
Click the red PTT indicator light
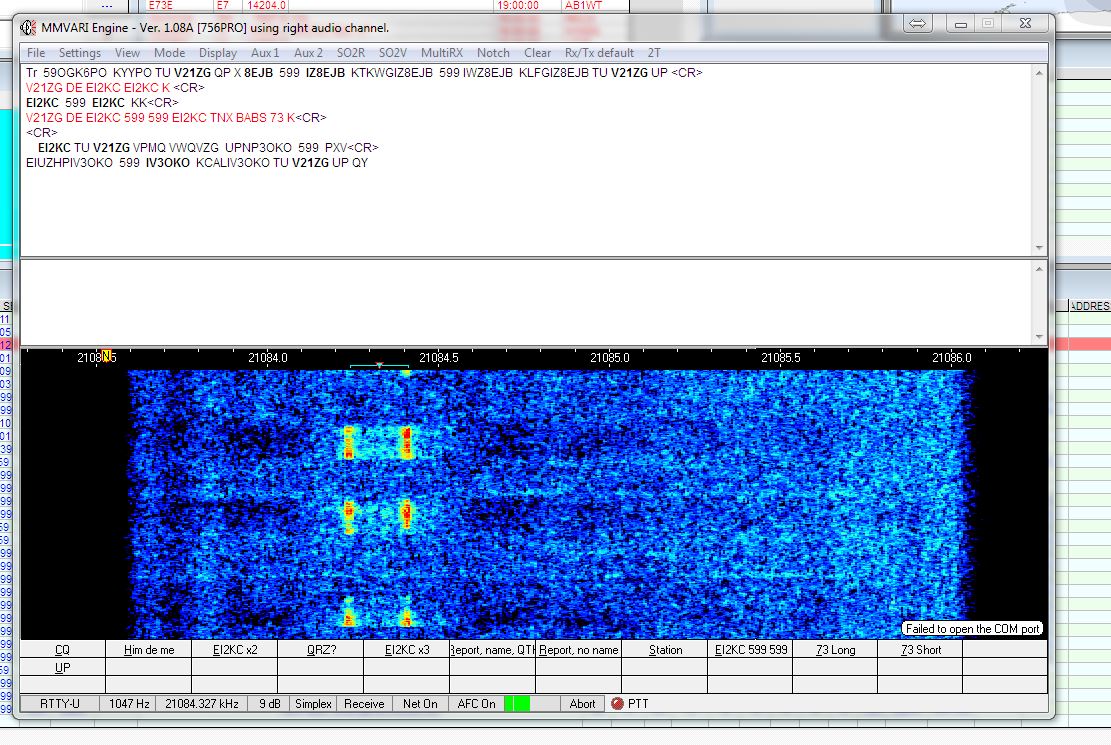click(617, 703)
